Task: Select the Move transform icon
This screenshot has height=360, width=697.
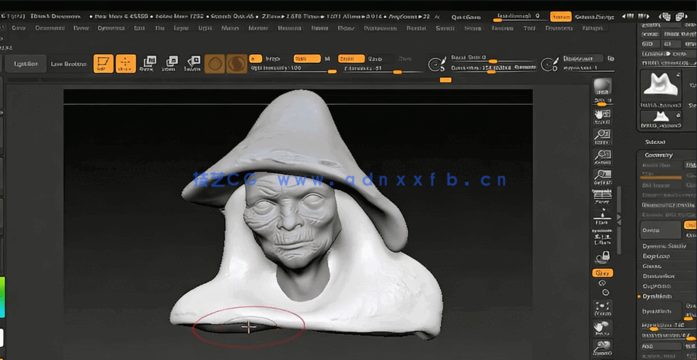Action: point(148,64)
